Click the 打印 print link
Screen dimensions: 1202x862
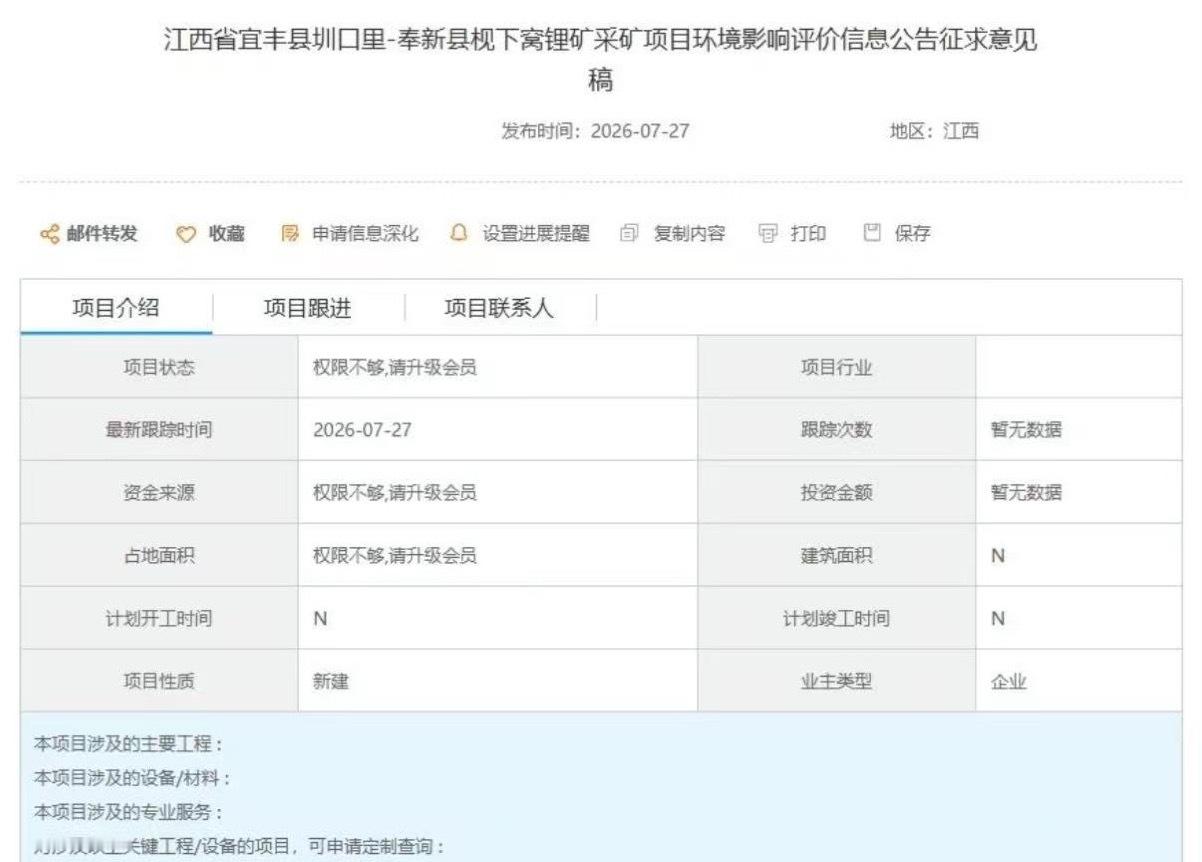click(808, 234)
